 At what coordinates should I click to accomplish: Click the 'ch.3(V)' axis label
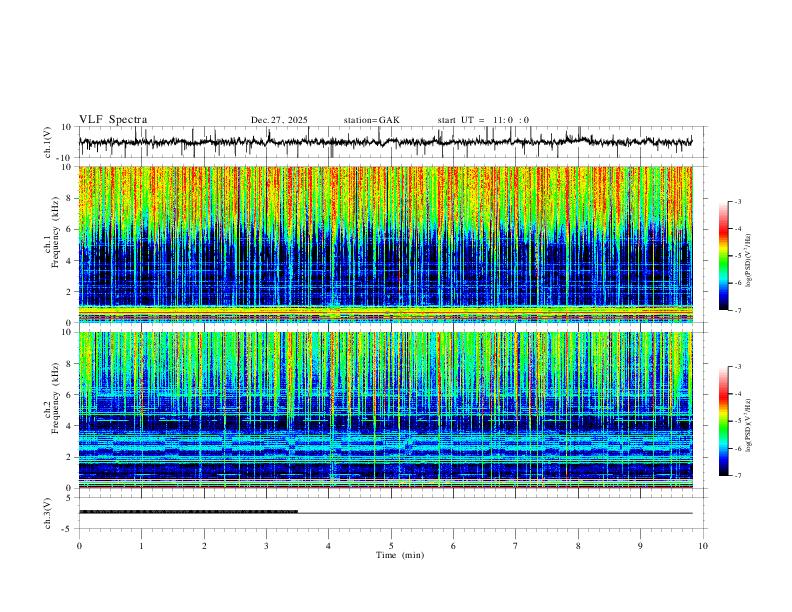pyautogui.click(x=48, y=513)
